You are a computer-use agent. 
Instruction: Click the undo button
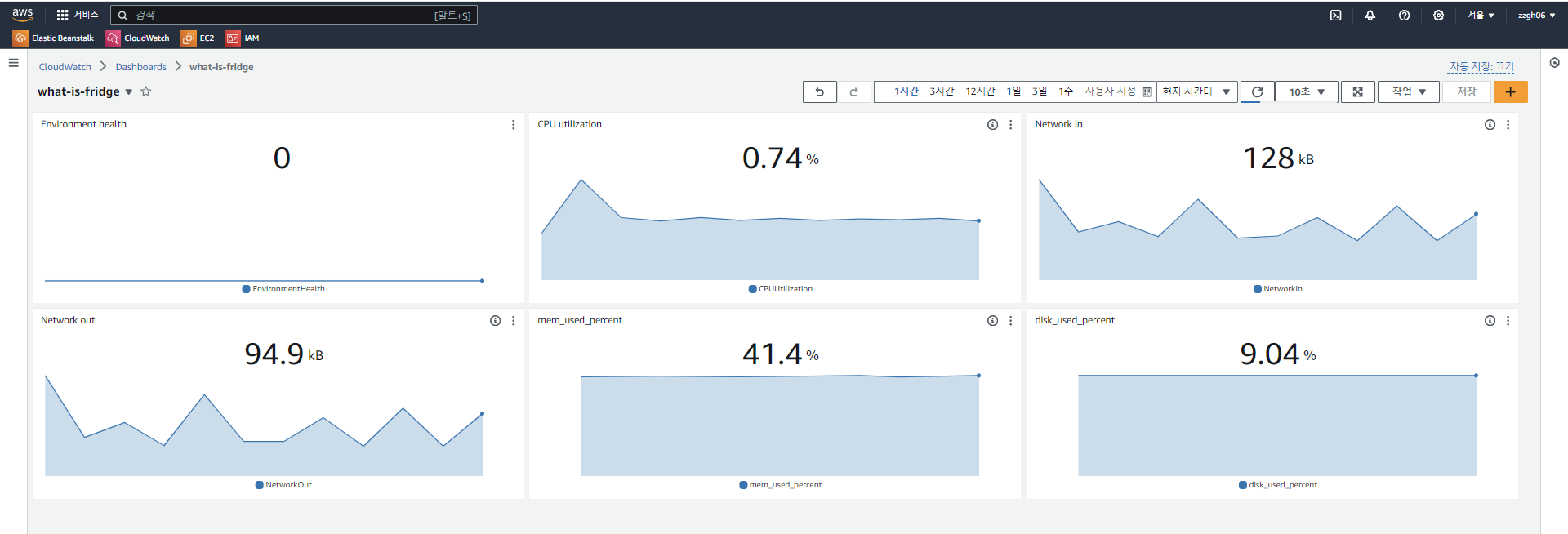pyautogui.click(x=820, y=92)
